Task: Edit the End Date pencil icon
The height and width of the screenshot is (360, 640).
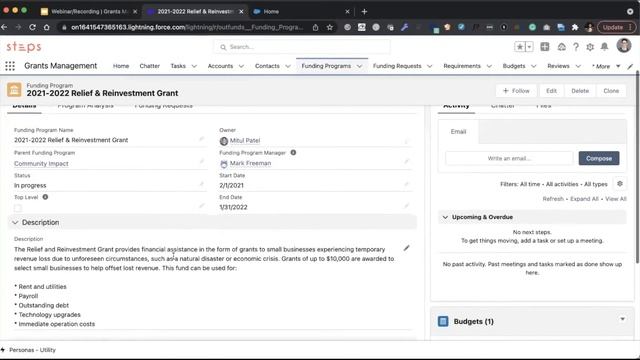Action: coord(406,206)
